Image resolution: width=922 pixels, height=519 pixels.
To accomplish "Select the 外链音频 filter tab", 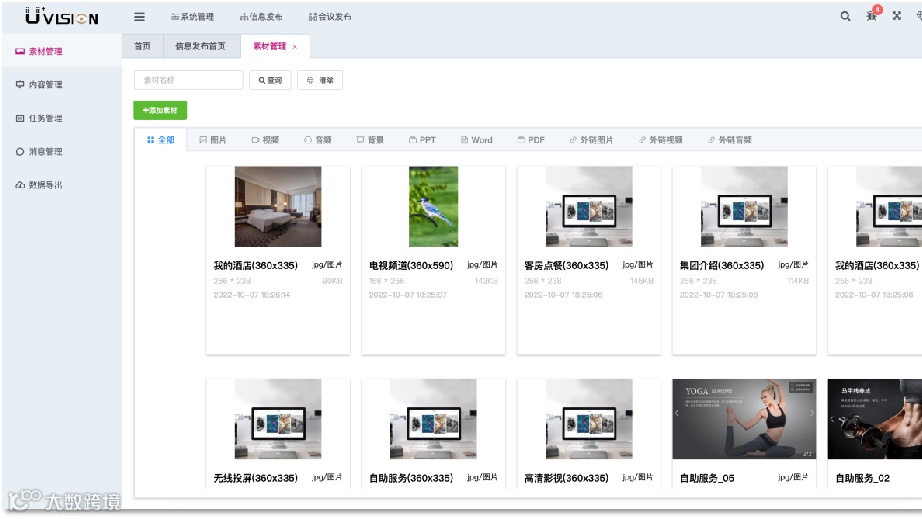I will point(730,140).
